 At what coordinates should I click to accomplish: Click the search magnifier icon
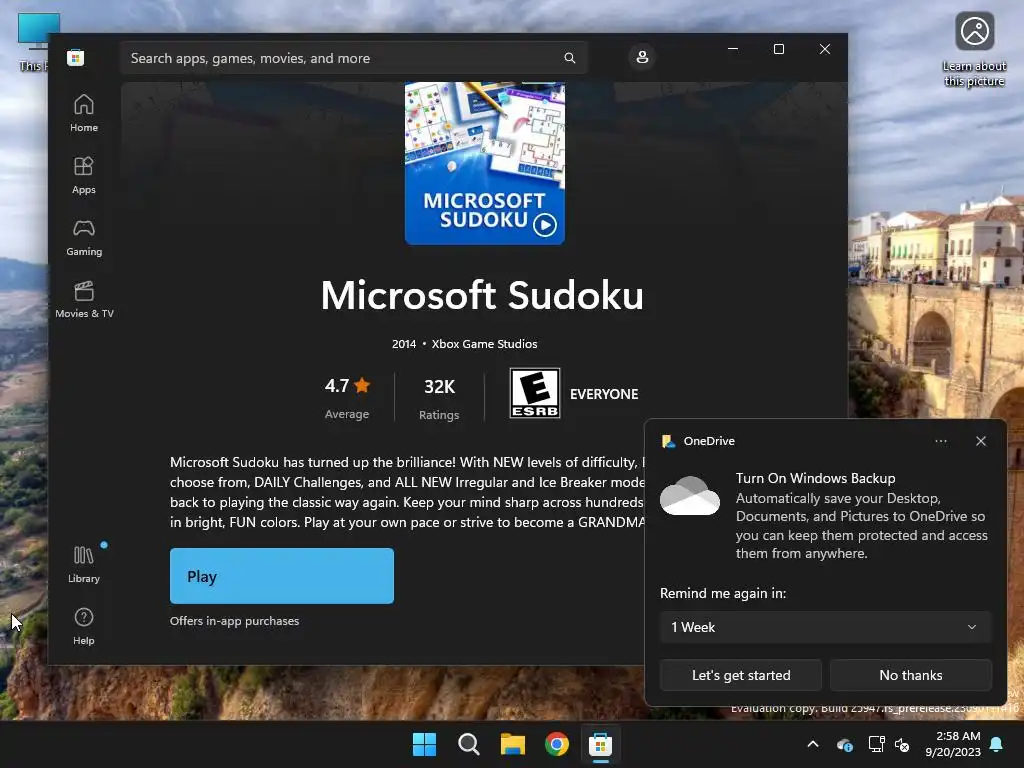pyautogui.click(x=569, y=58)
